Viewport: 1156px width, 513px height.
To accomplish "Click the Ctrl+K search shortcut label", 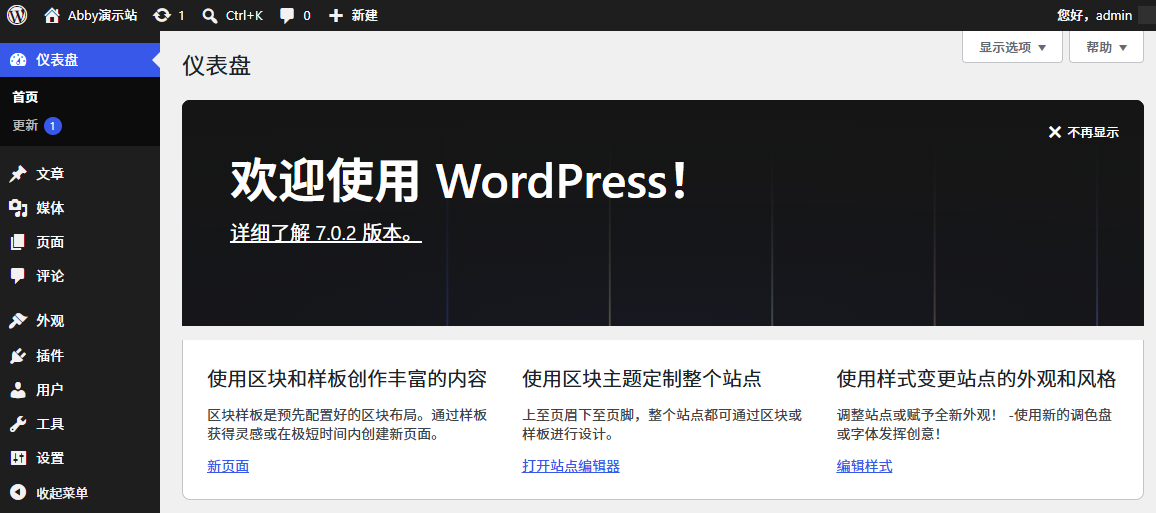I will (x=244, y=15).
